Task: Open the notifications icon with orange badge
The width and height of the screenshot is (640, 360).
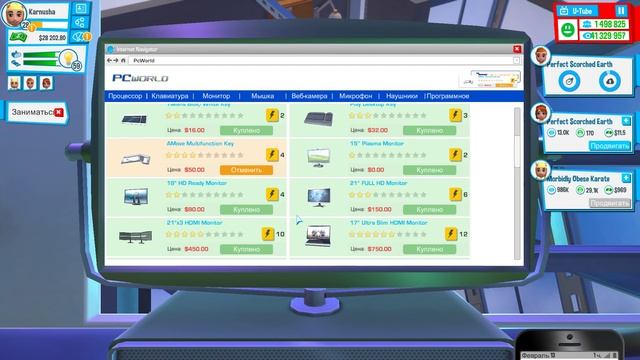Action: [x=79, y=37]
